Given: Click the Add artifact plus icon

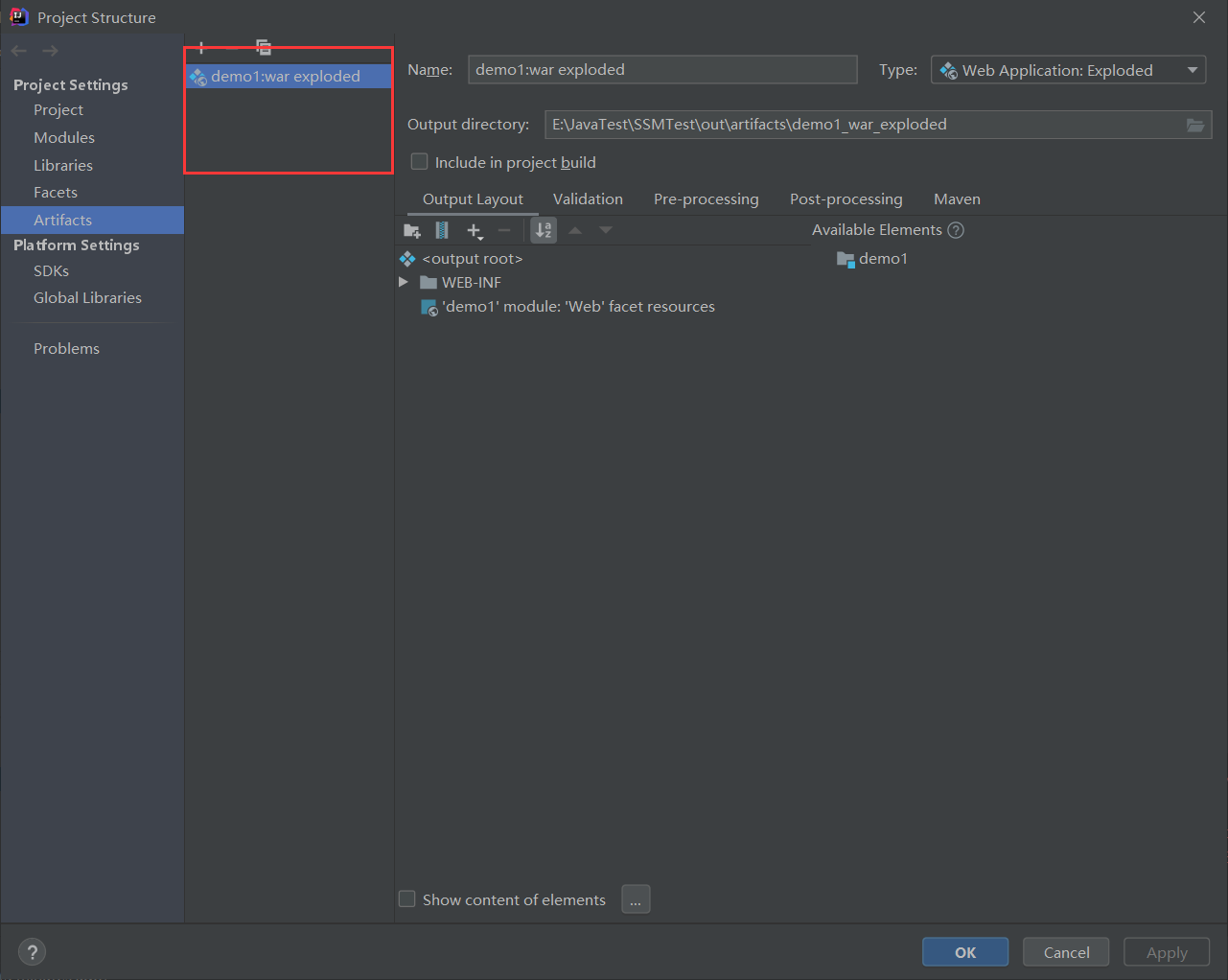Looking at the screenshot, I should tap(201, 48).
